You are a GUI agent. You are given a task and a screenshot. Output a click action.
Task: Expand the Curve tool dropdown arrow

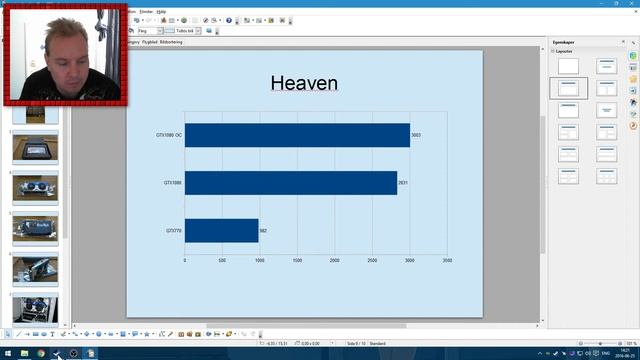pyautogui.click(x=68, y=334)
